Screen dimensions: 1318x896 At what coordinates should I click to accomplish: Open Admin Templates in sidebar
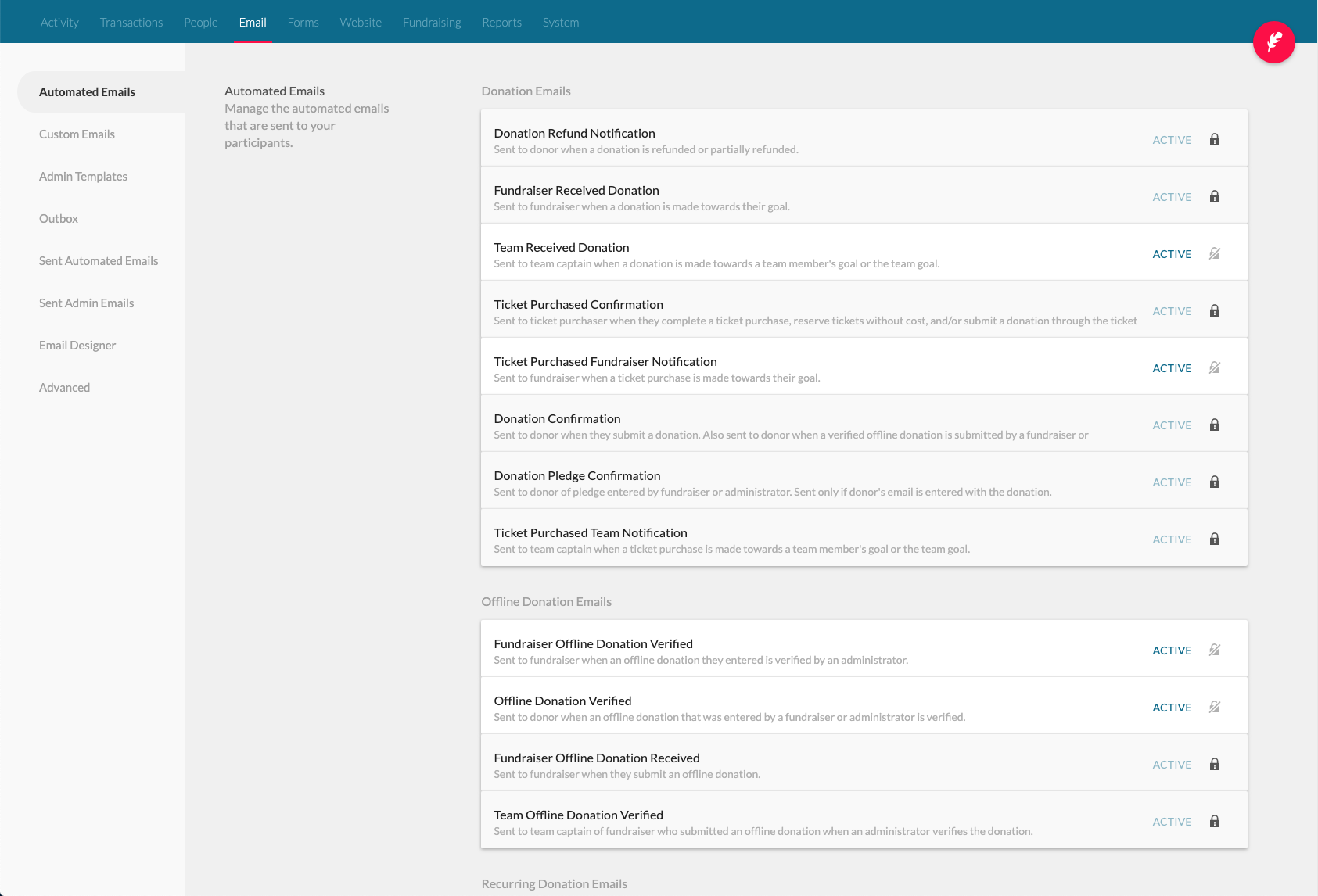83,177
